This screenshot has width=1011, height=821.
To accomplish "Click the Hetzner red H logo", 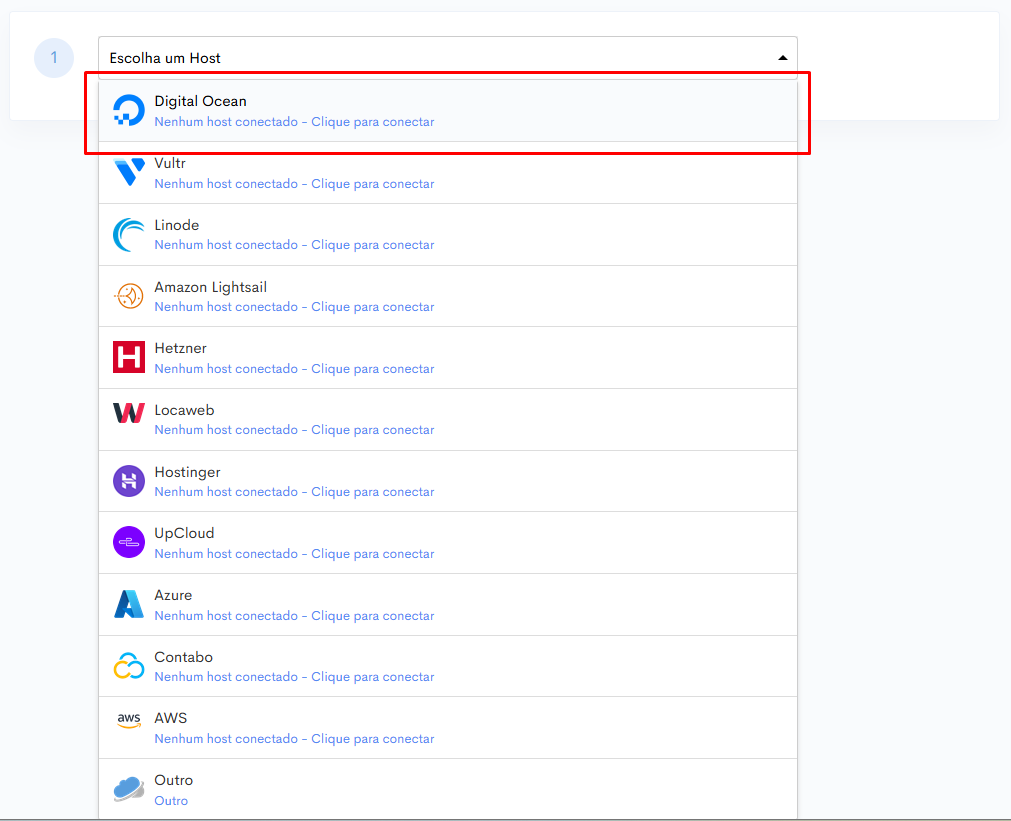I will (x=129, y=357).
